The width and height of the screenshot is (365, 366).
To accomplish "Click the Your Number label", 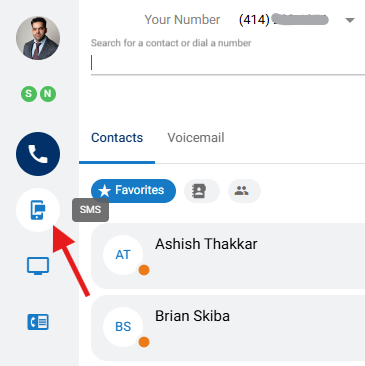I will (182, 20).
